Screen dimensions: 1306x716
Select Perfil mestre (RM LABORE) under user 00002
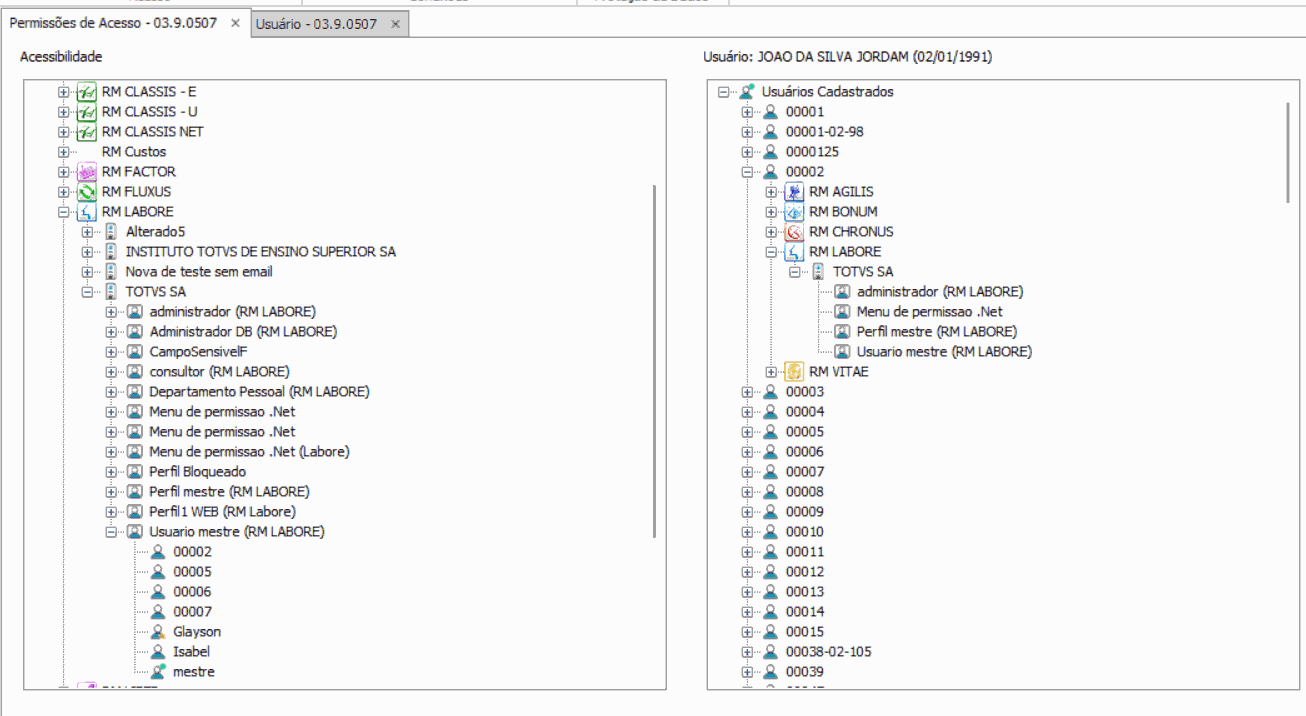tap(937, 332)
